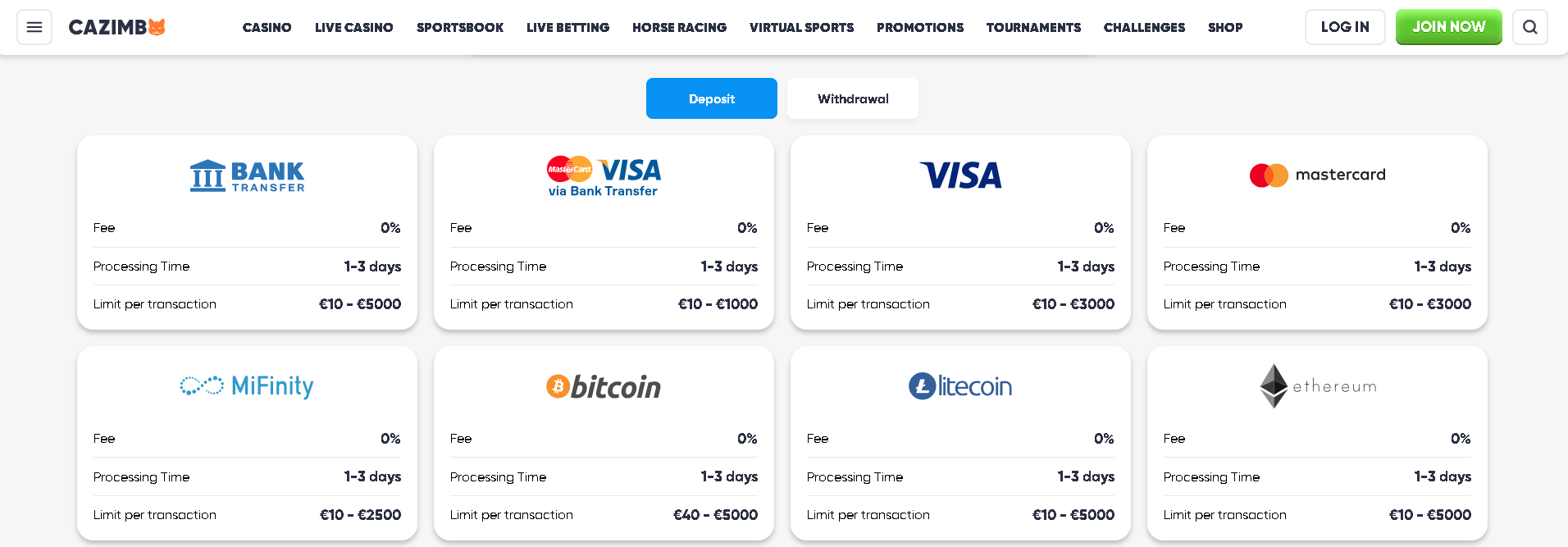1568x547 pixels.
Task: Select the Mastercard logo card
Action: [x=1316, y=175]
